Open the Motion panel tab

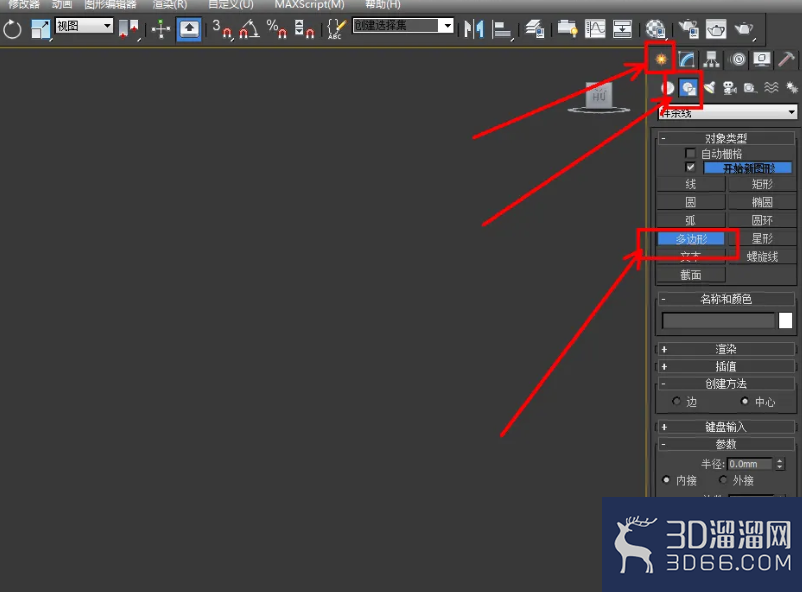tap(738, 59)
